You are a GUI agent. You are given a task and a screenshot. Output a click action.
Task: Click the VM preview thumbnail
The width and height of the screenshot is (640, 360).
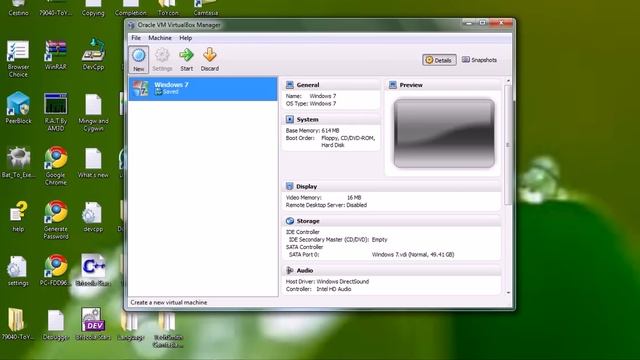coord(444,133)
